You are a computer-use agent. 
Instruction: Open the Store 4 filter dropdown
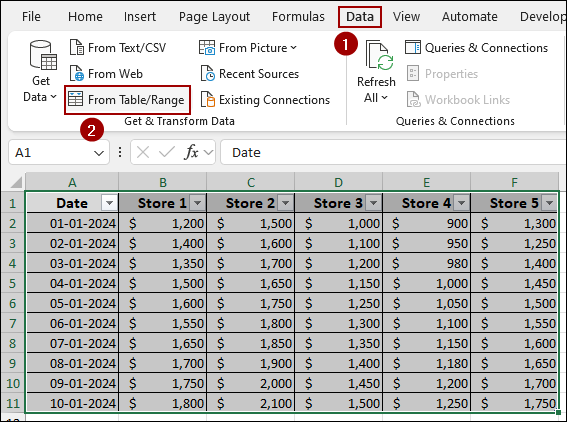461,203
